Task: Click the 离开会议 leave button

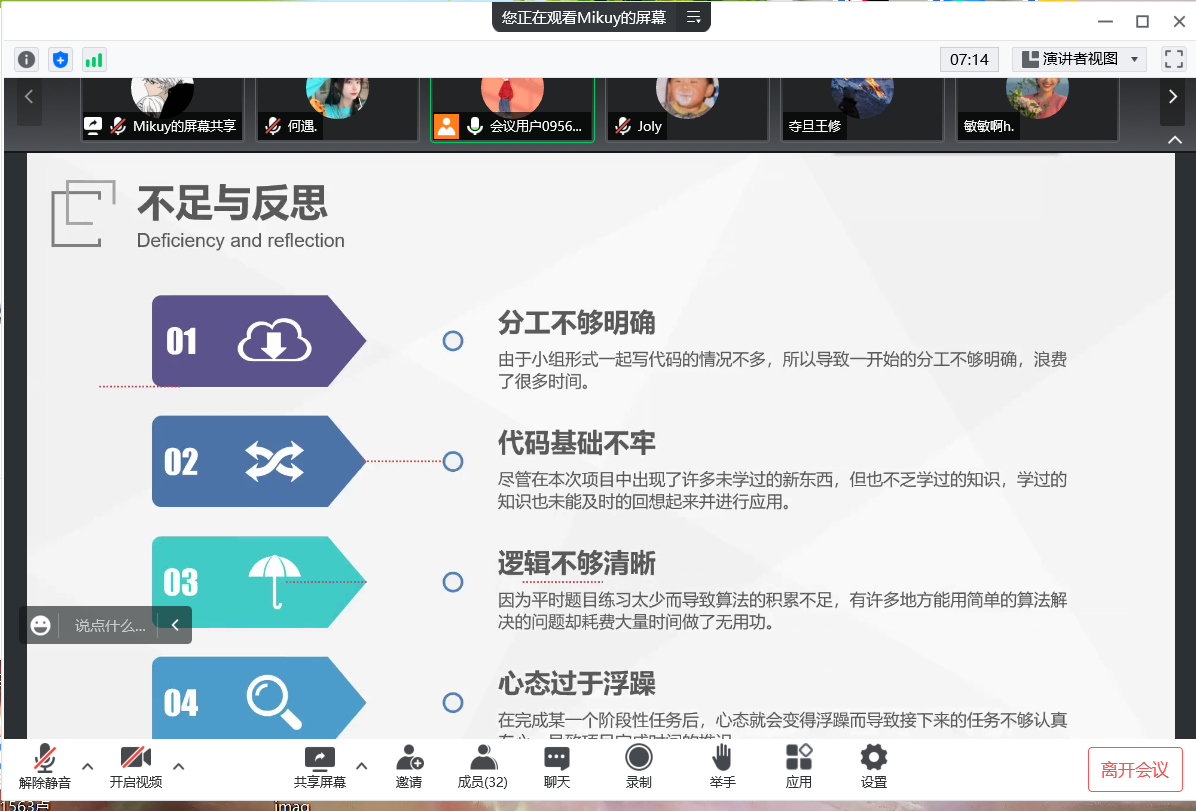Action: (x=1135, y=769)
